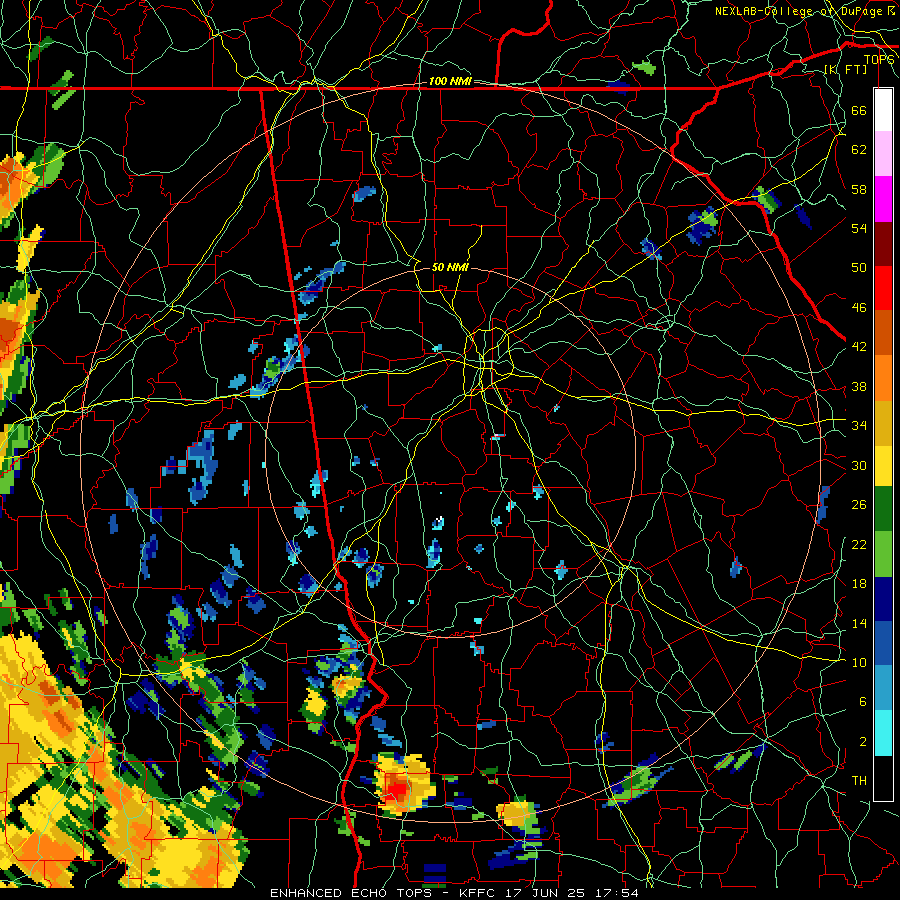Select the light green legend swatch
The image size is (900, 900).
883,554
